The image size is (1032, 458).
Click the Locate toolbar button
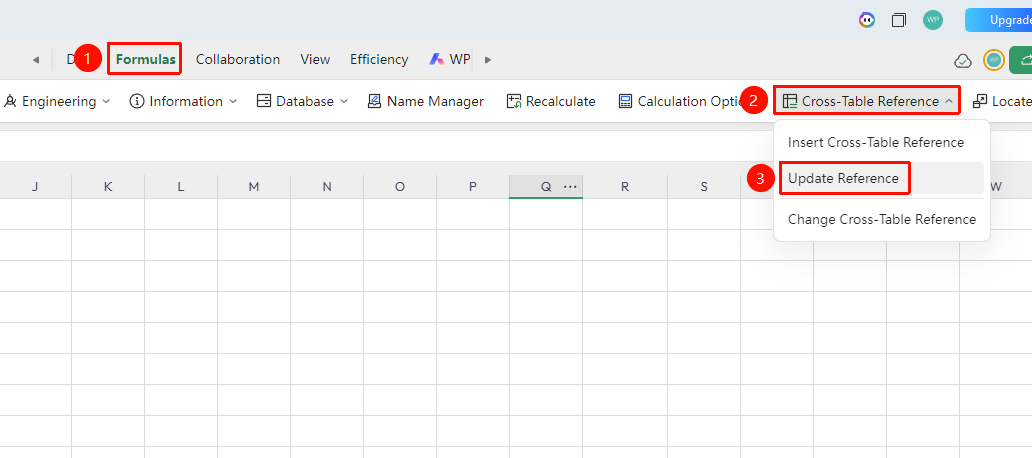click(x=1001, y=101)
